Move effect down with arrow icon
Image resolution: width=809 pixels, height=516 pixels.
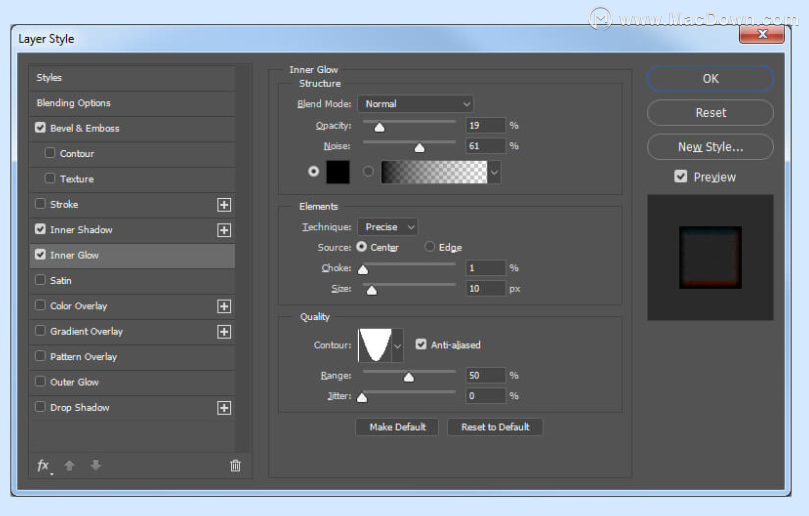pos(95,465)
